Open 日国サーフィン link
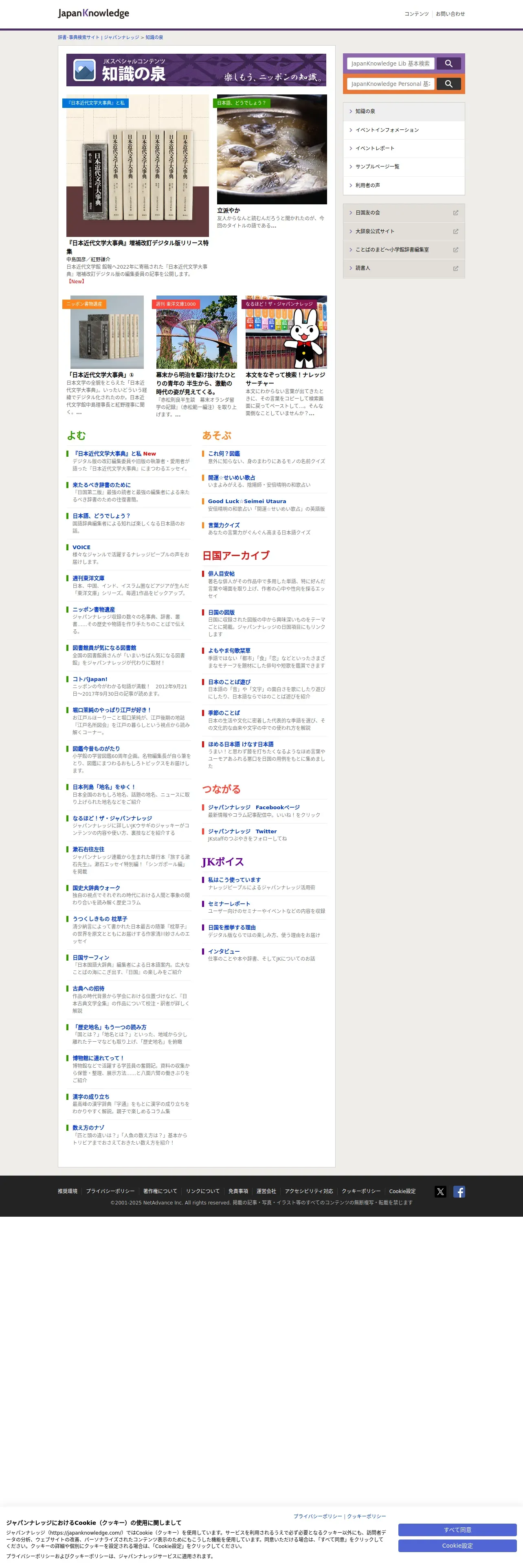The image size is (523, 1568). click(x=91, y=957)
